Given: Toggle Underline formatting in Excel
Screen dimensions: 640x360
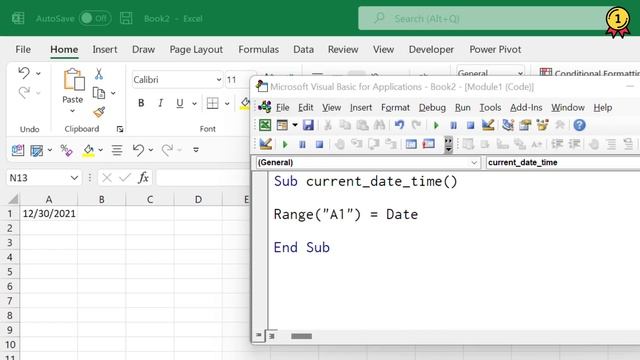Looking at the screenshot, I should pos(180,103).
